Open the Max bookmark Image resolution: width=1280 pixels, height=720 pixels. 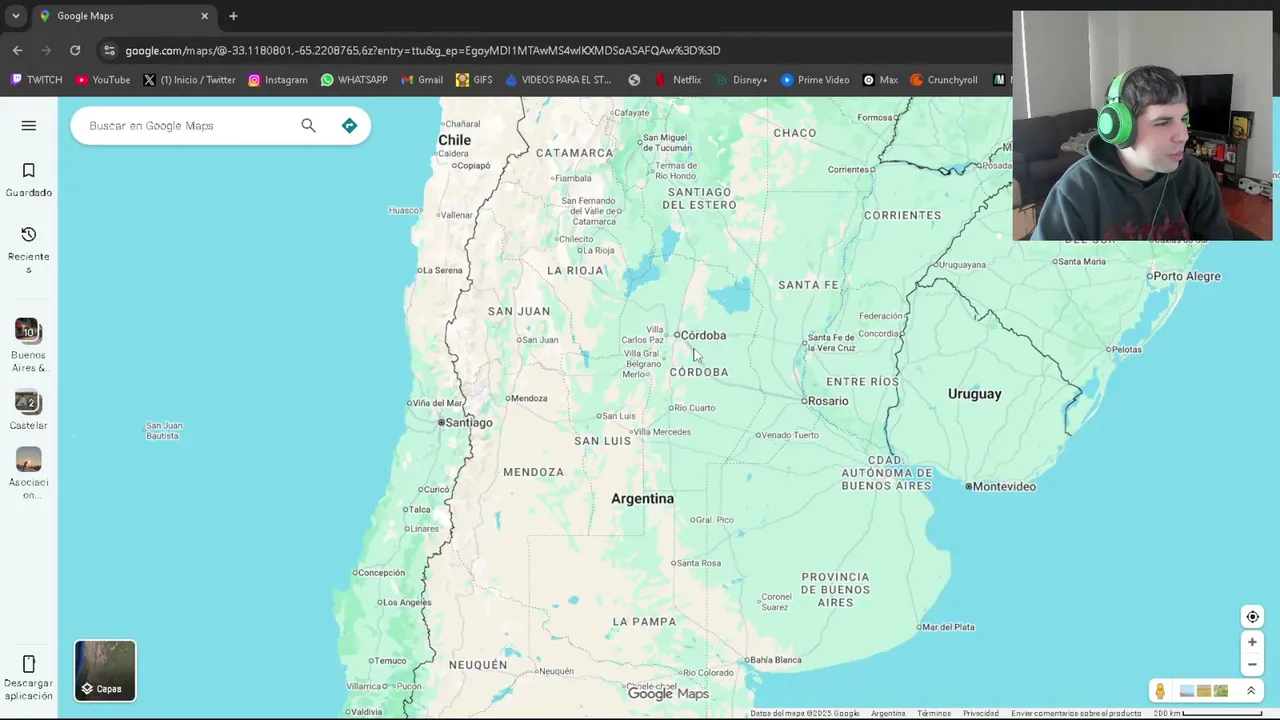point(880,80)
